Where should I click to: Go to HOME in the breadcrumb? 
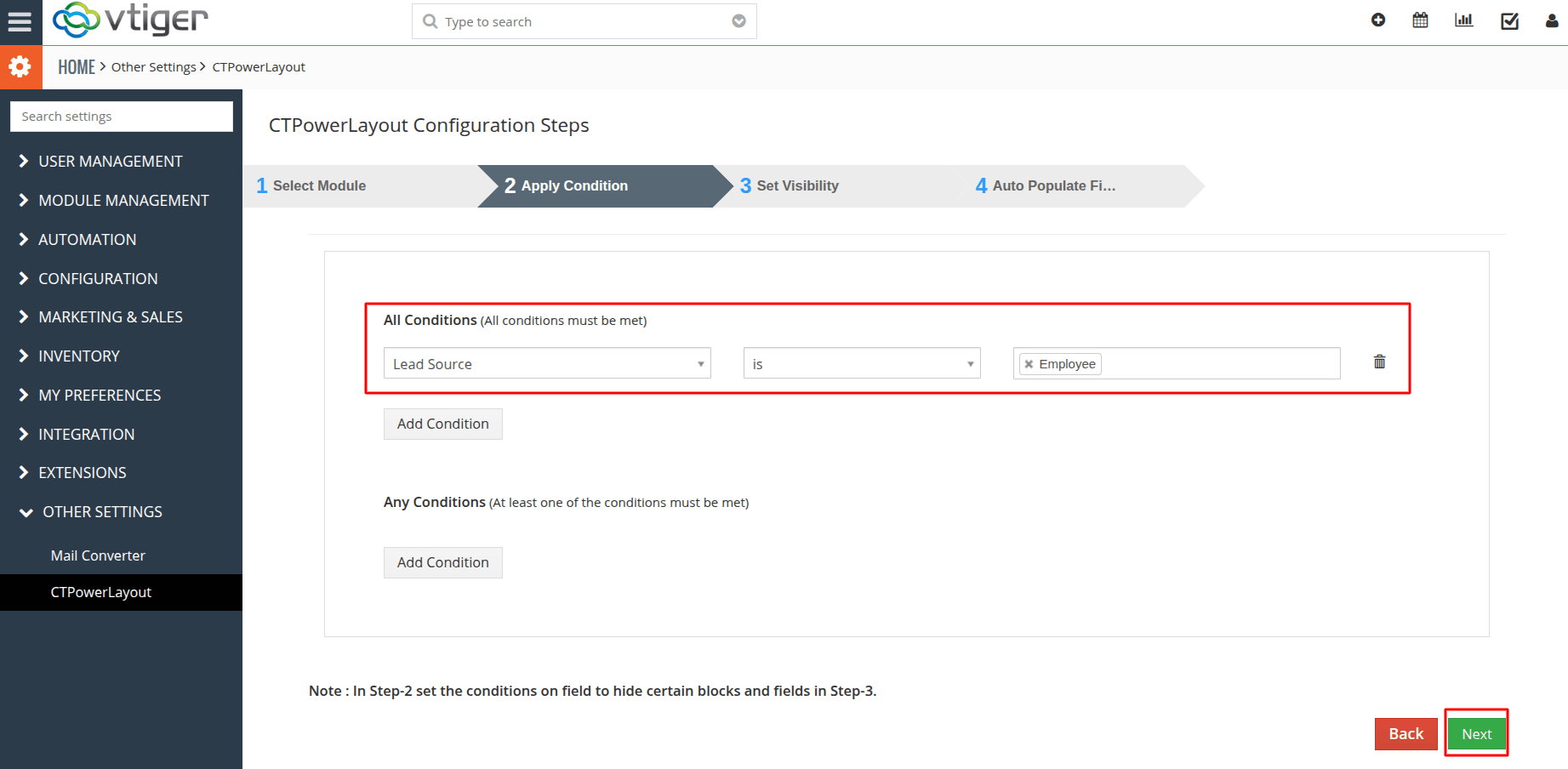point(77,67)
